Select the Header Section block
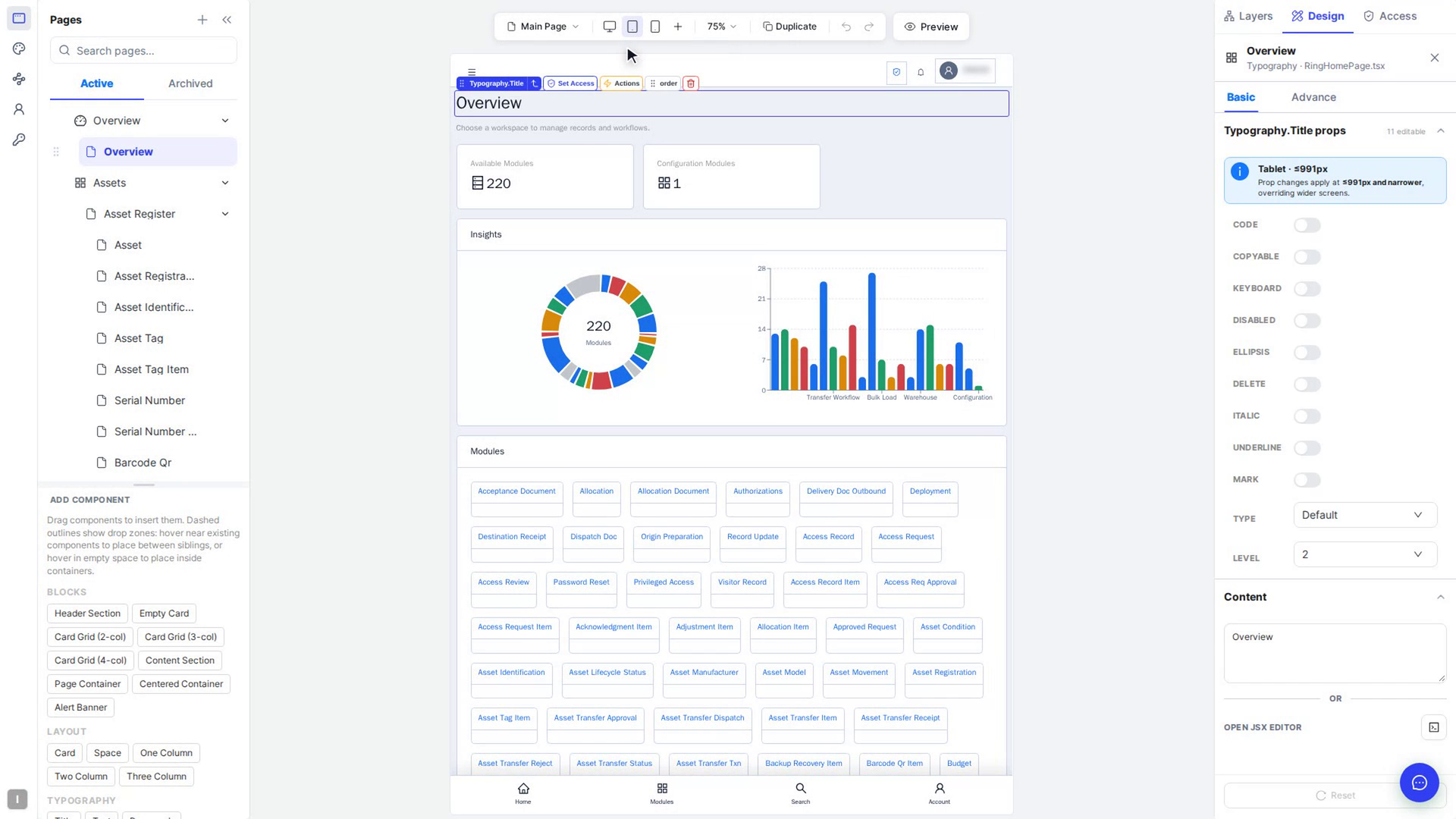The image size is (1456, 819). tap(87, 613)
